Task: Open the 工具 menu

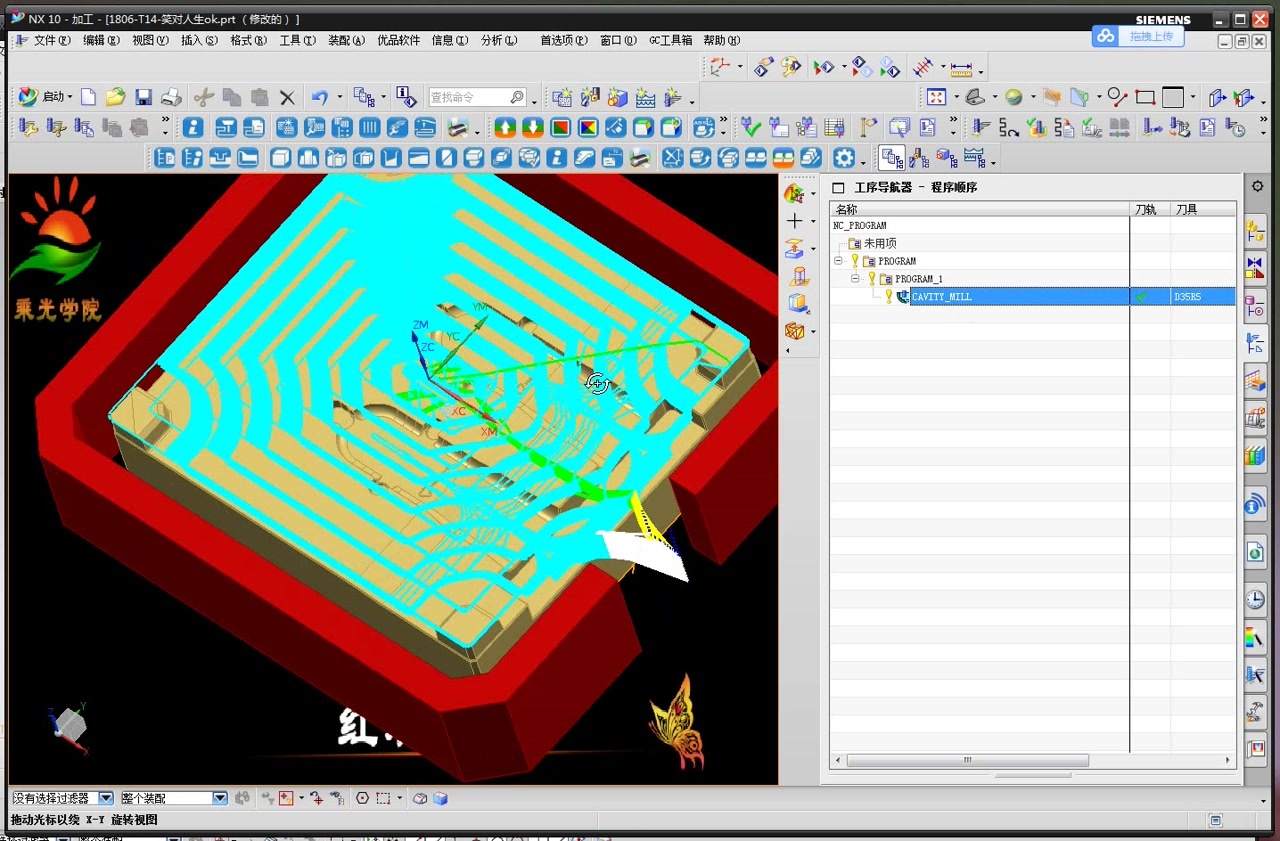Action: point(297,41)
